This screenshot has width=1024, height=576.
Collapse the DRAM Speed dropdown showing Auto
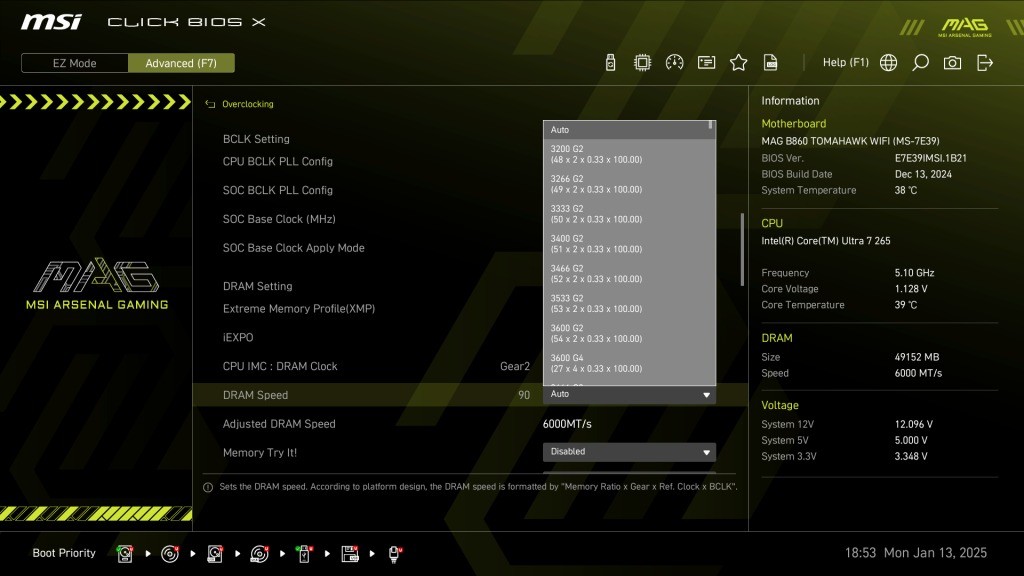point(629,395)
